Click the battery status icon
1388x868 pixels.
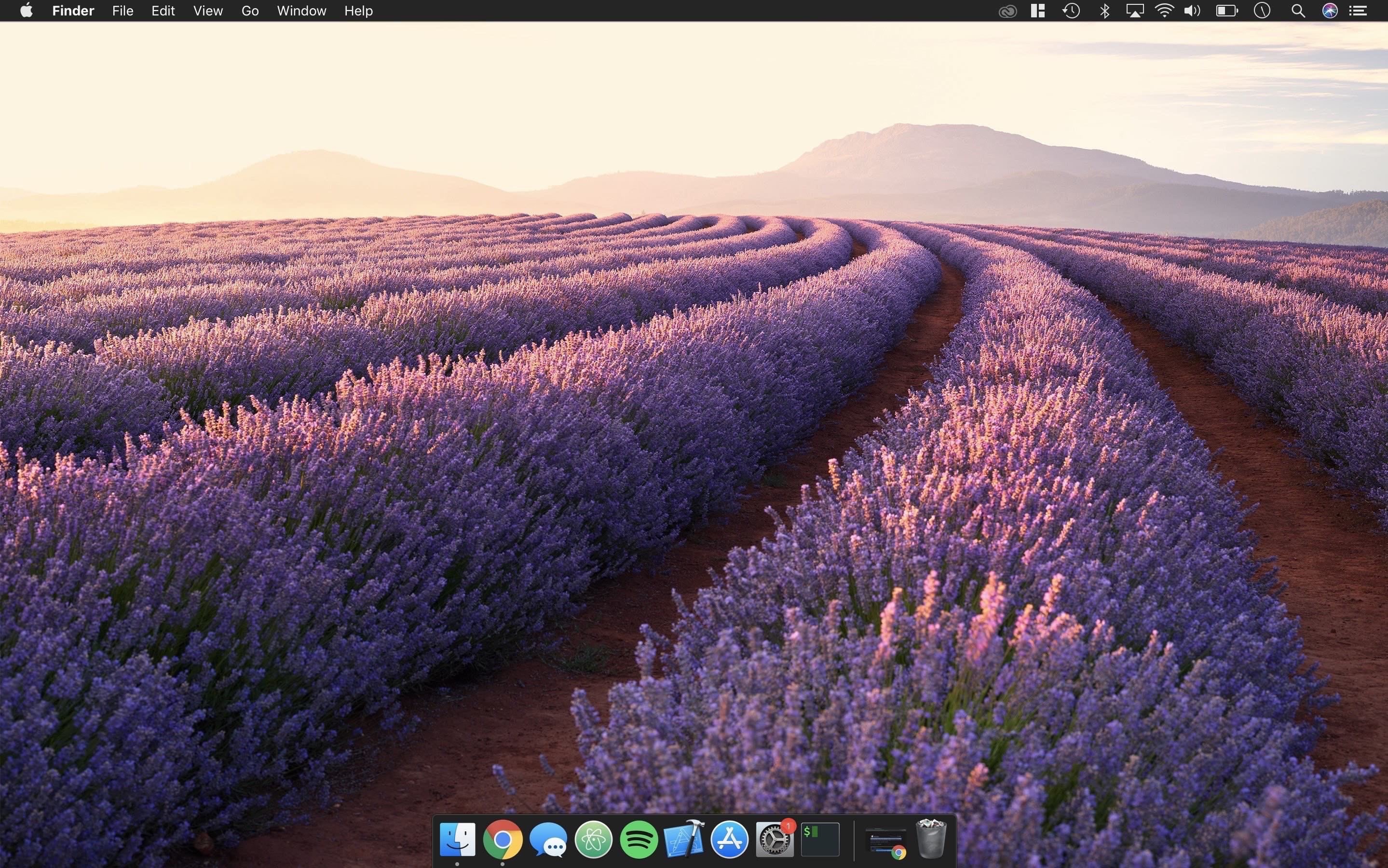[x=1226, y=11]
